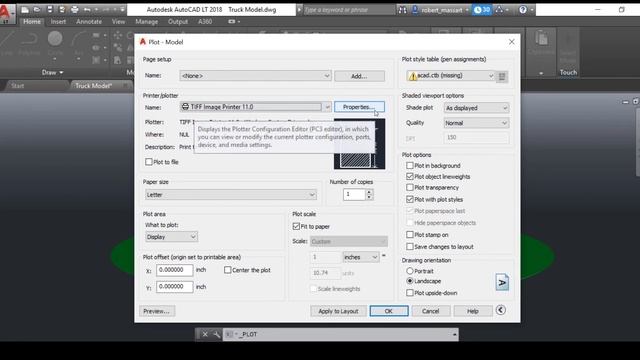Click the viewport minimize icon

point(625,102)
